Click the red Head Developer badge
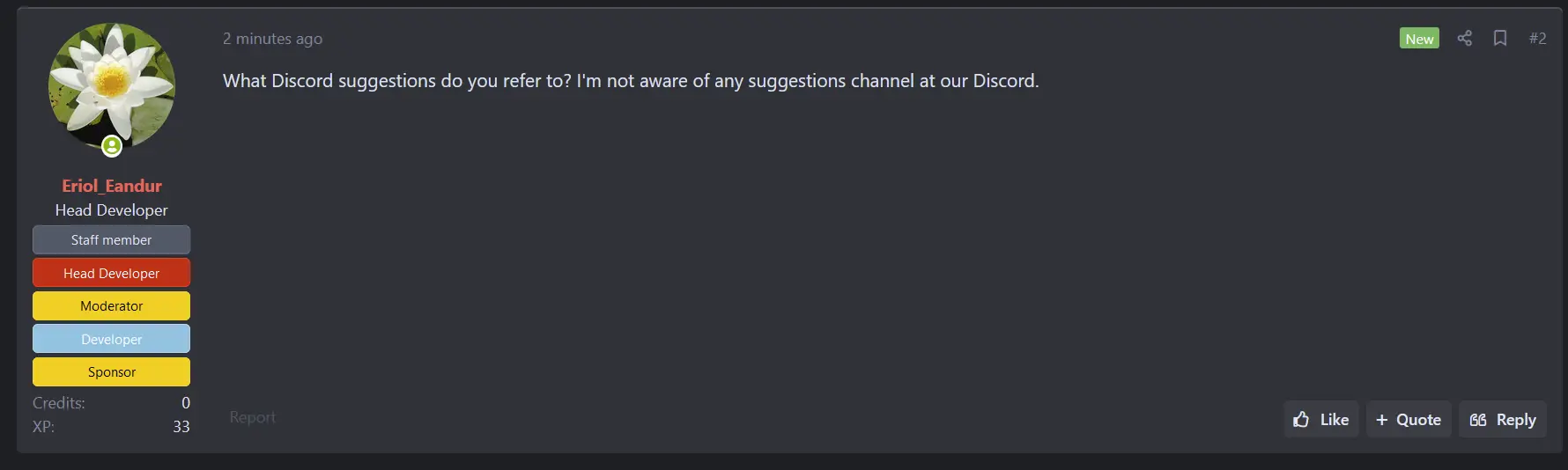Image resolution: width=1568 pixels, height=470 pixels. click(x=112, y=273)
